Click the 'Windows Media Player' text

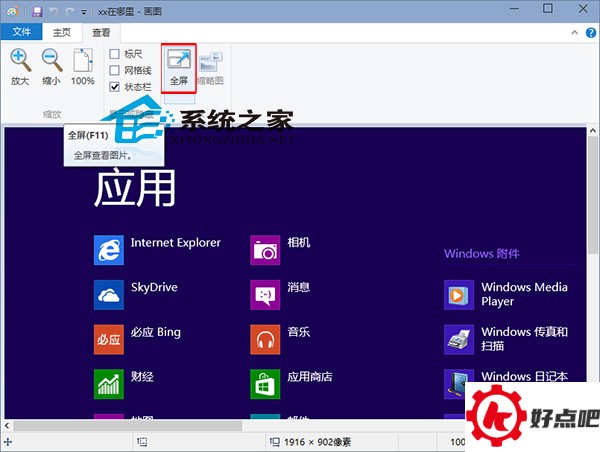(524, 294)
